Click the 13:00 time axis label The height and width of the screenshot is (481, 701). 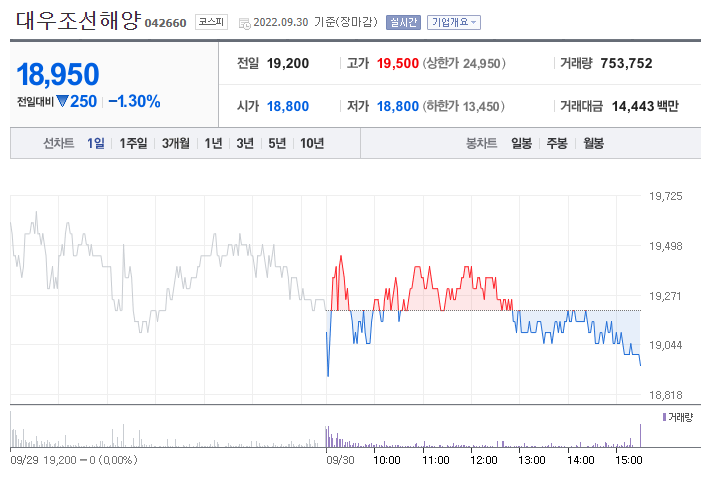(x=532, y=460)
